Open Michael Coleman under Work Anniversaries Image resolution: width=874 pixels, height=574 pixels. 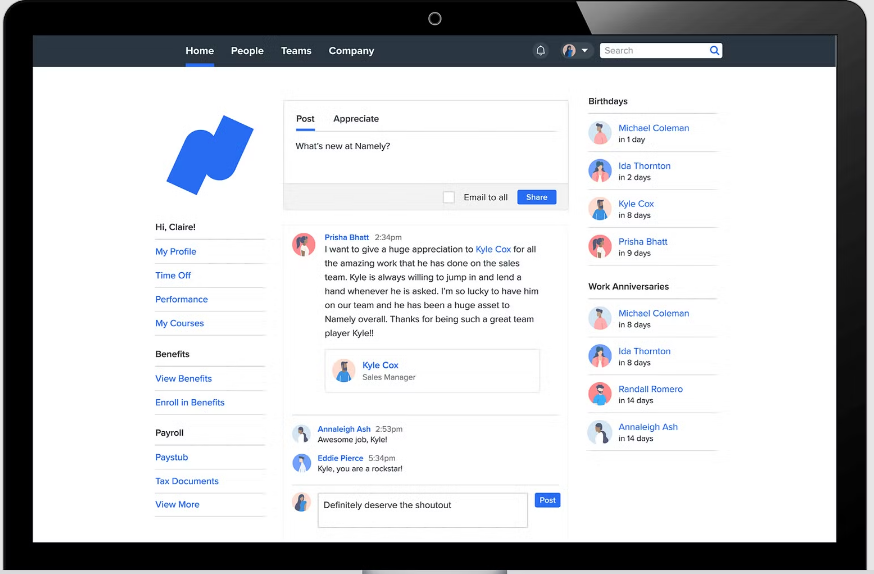coord(653,313)
